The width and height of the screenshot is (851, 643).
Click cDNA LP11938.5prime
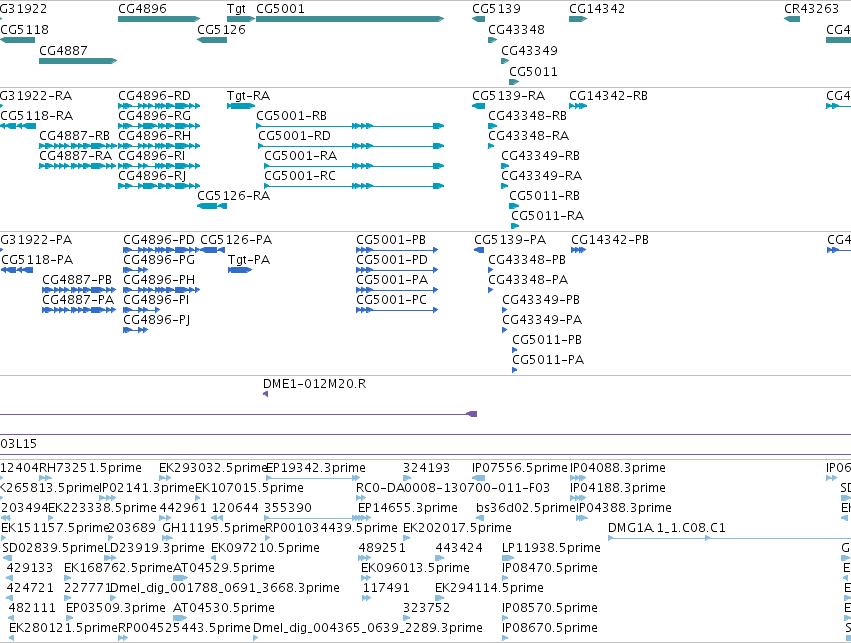pyautogui.click(x=508, y=558)
